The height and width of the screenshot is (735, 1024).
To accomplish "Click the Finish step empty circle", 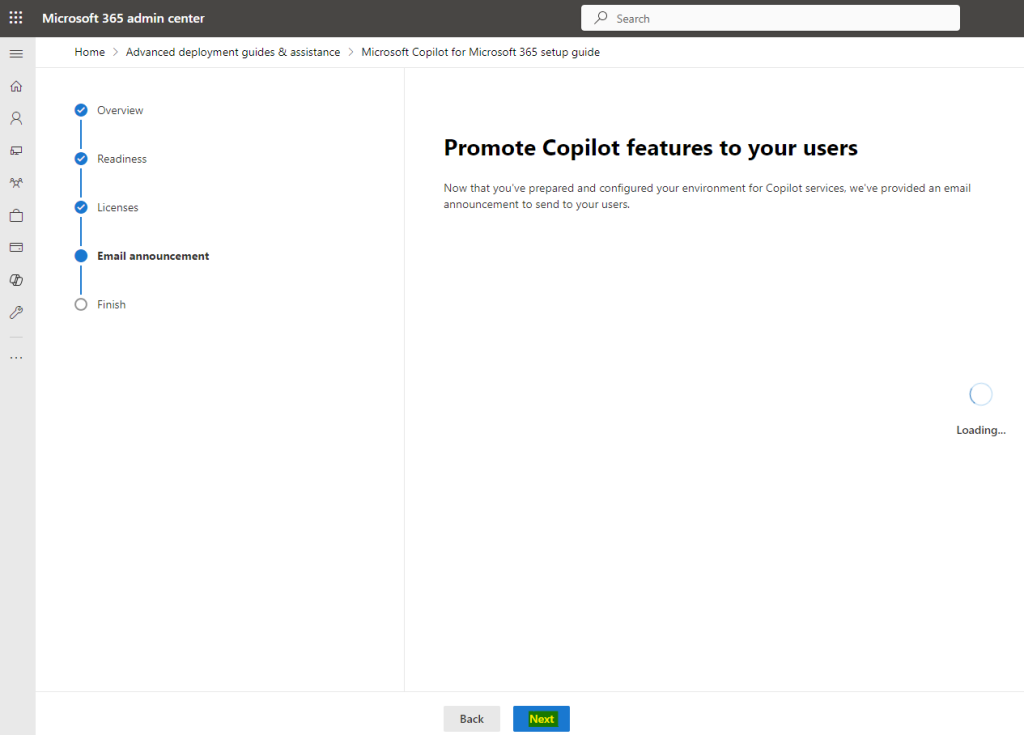I will tap(81, 304).
